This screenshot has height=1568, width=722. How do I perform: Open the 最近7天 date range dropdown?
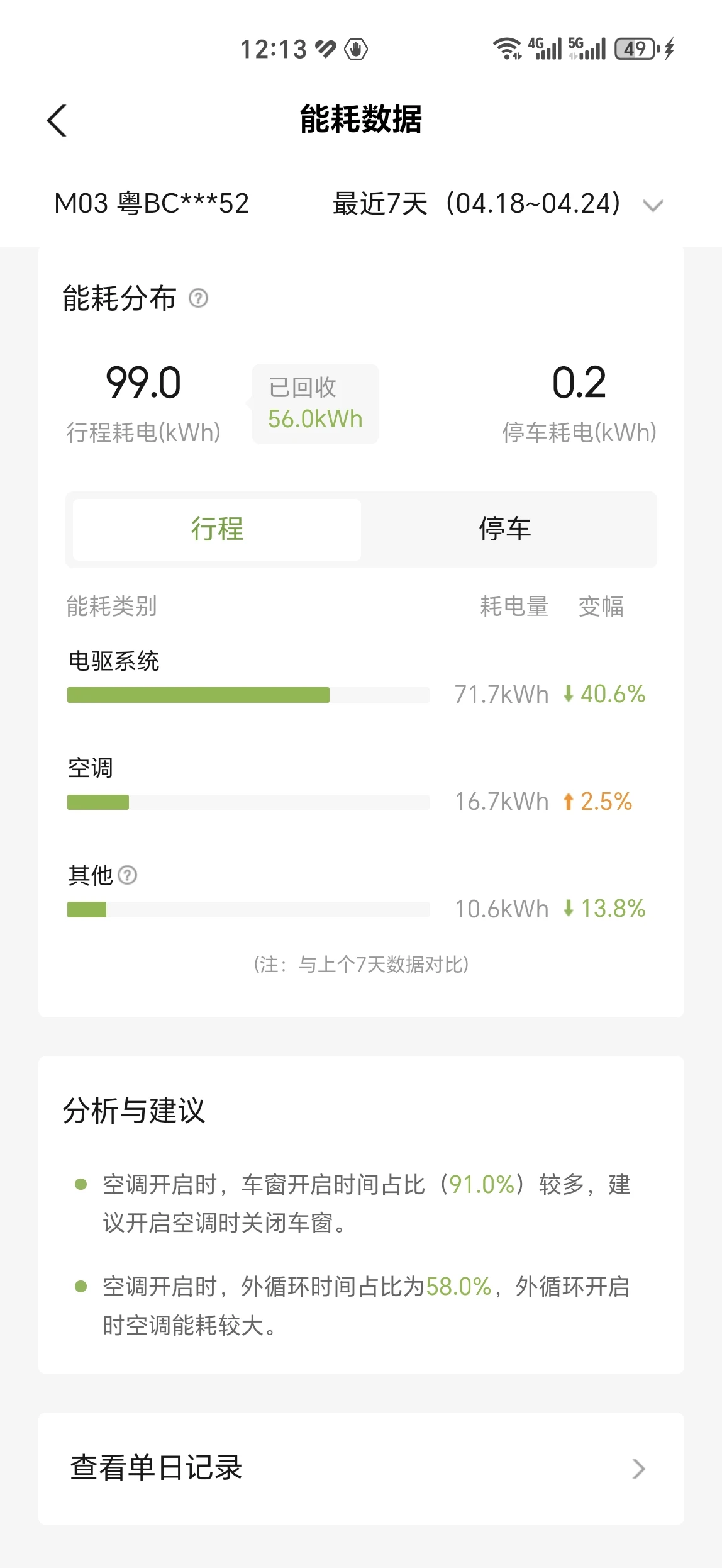[477, 204]
